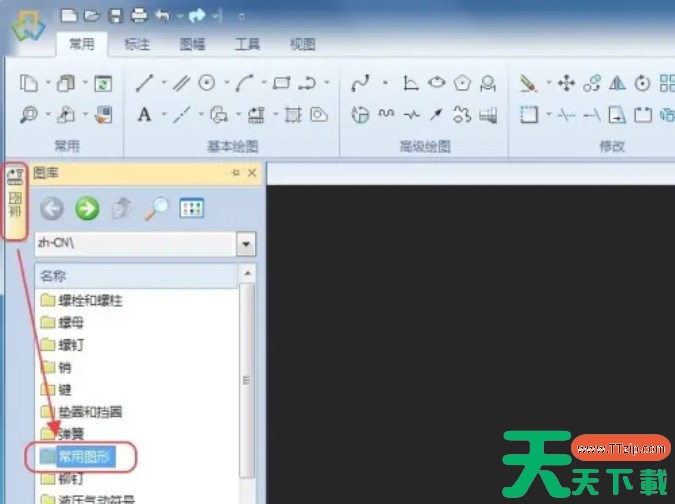Expand the Line tool dropdown arrow
The height and width of the screenshot is (504, 675).
pyautogui.click(x=164, y=82)
